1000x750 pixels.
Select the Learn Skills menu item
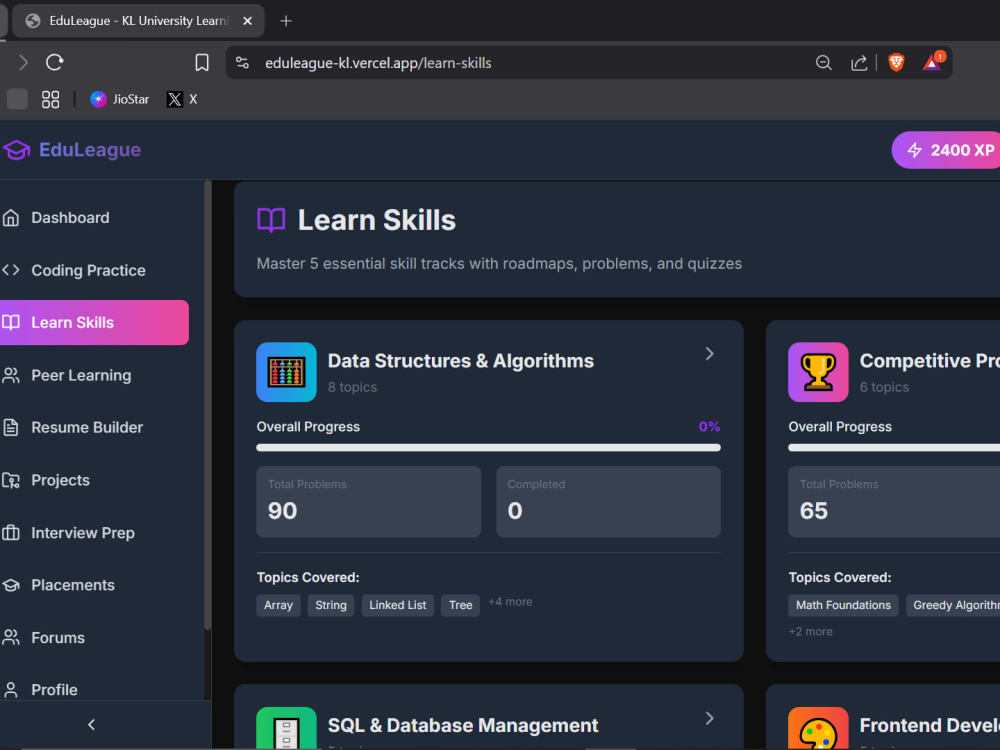point(94,323)
